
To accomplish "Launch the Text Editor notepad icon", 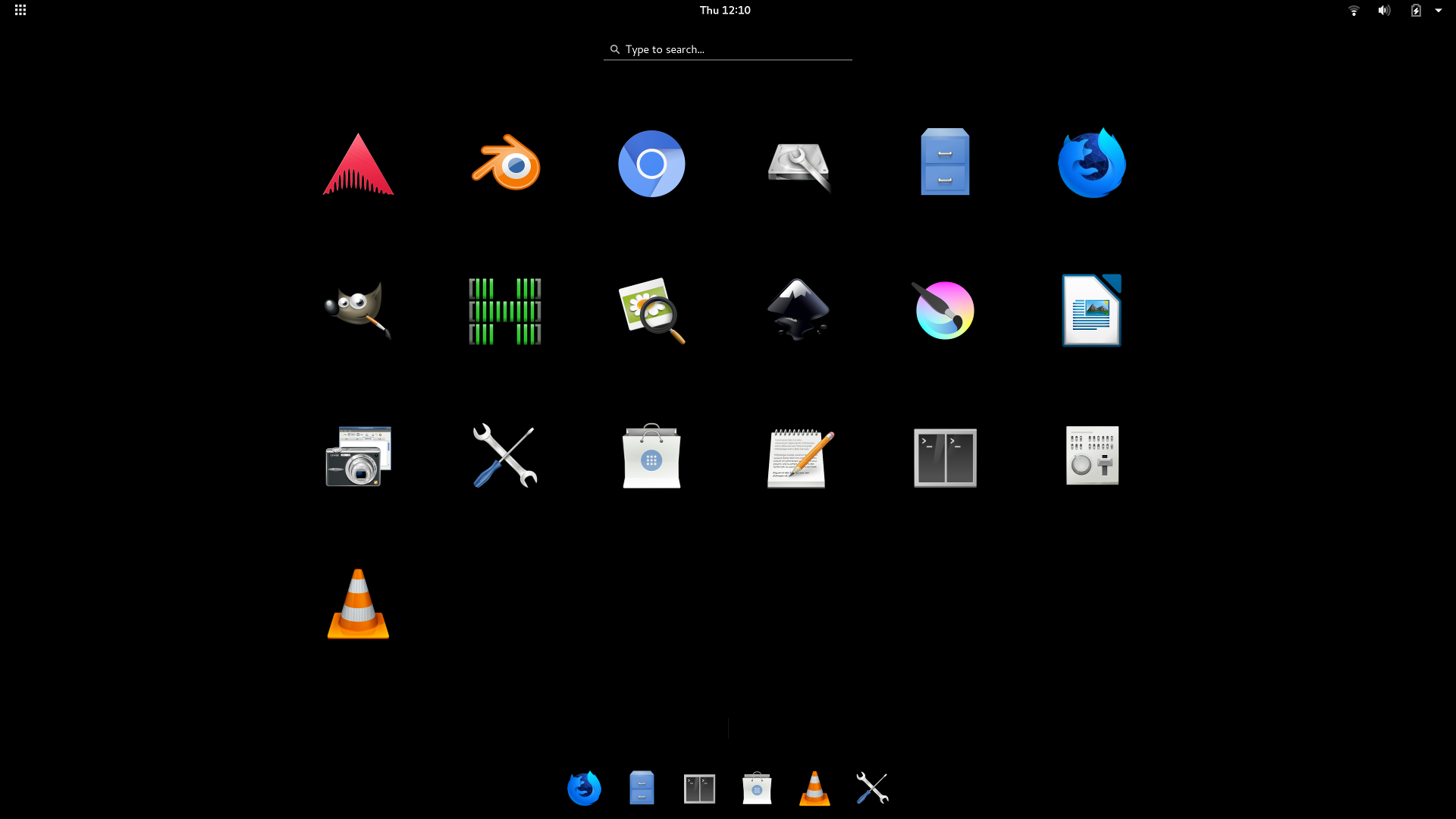I will [x=799, y=458].
